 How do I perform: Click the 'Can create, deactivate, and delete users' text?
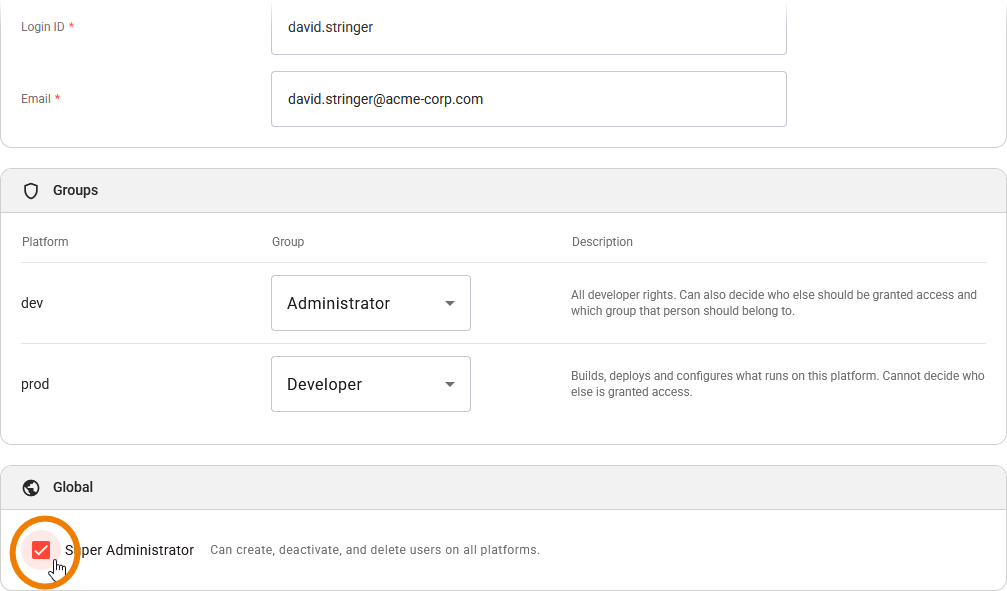point(375,550)
